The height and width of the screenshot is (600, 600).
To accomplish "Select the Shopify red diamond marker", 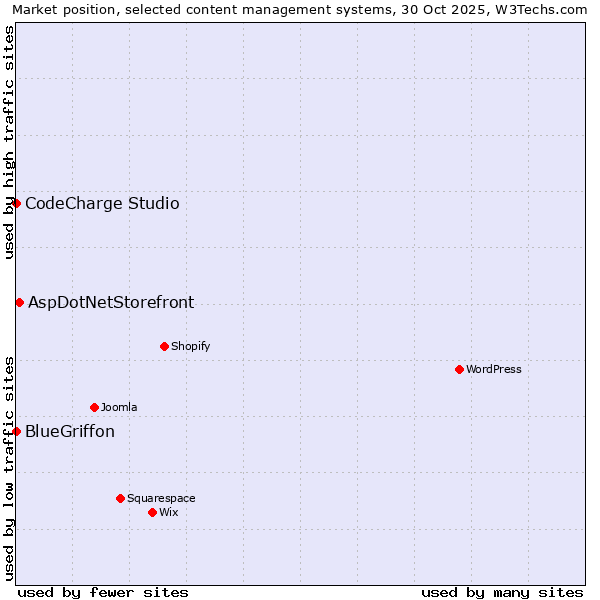I will tap(164, 346).
